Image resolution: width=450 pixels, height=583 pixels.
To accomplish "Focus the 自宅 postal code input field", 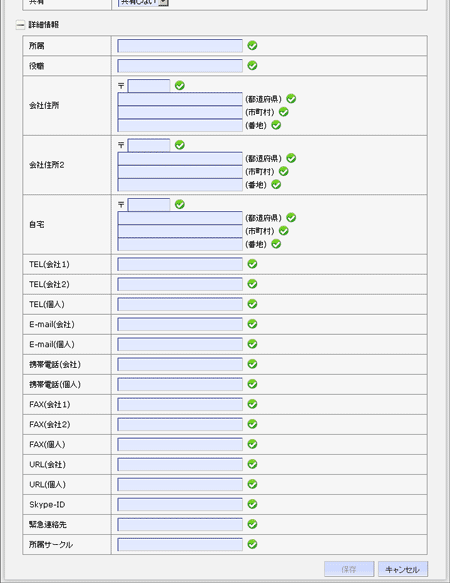I will [x=149, y=204].
